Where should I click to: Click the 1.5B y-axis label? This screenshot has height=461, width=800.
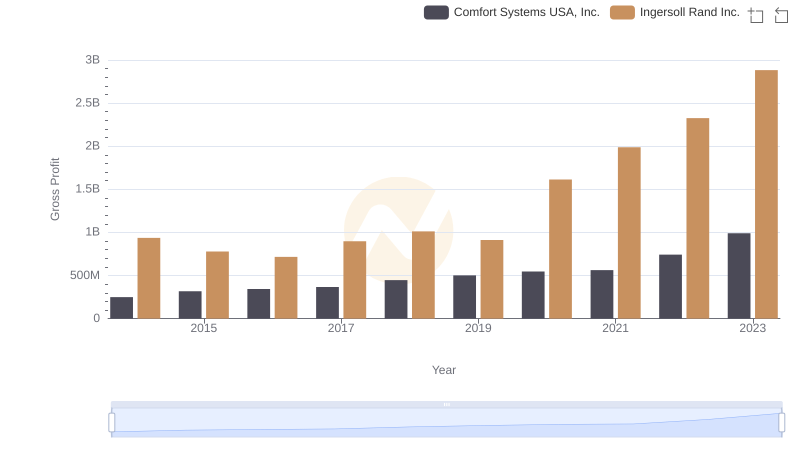click(x=88, y=189)
